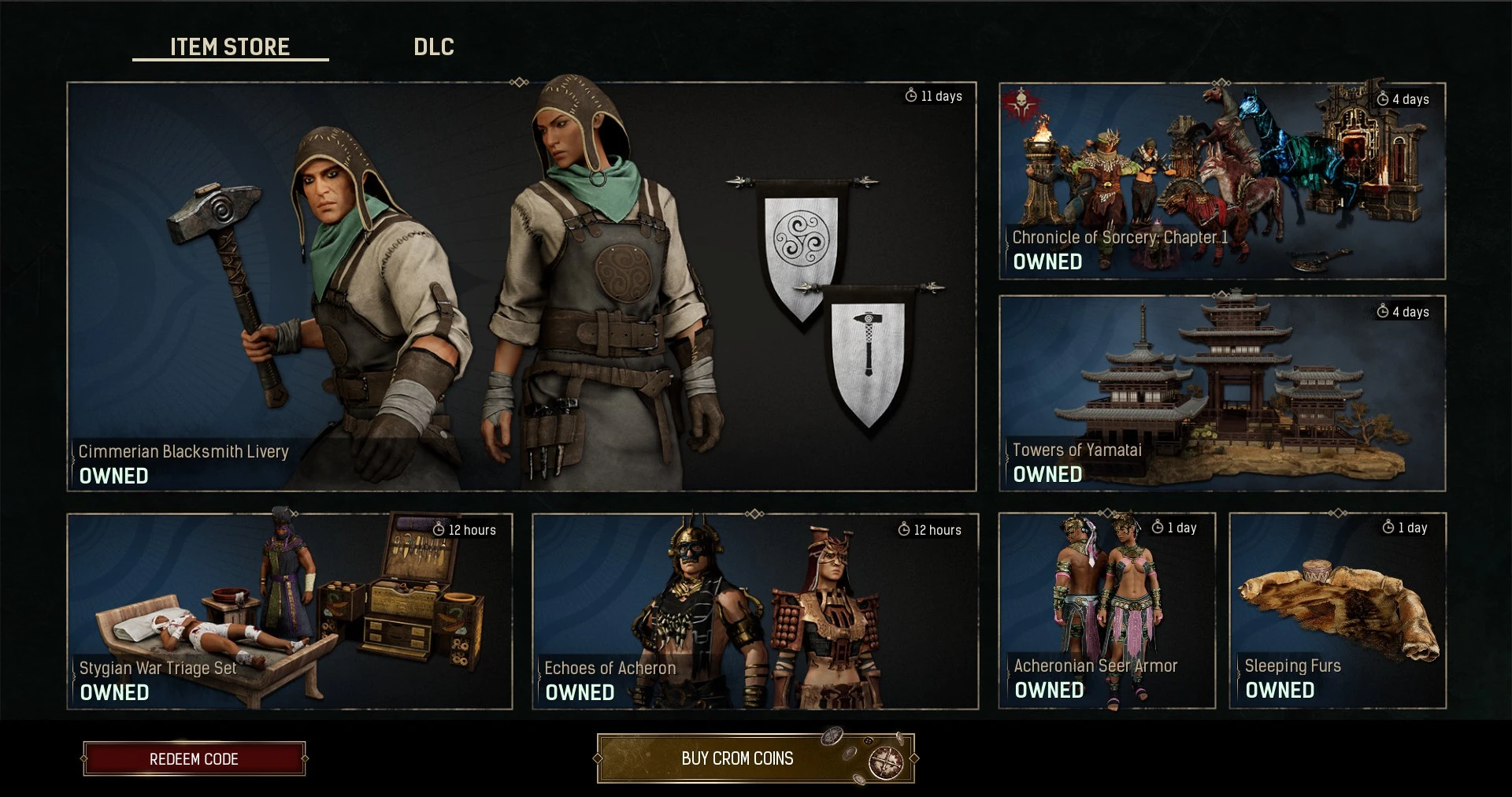The image size is (1512, 797).
Task: Open the Towers of Yamatai tile
Action: [1222, 394]
